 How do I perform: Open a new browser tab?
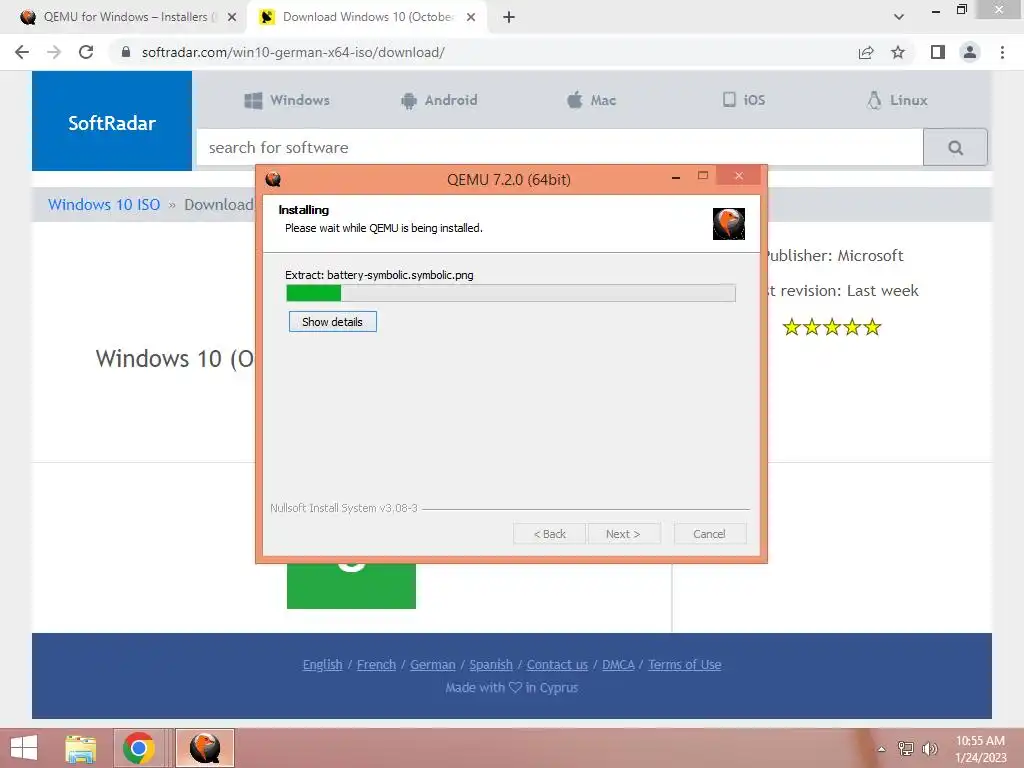coord(509,17)
